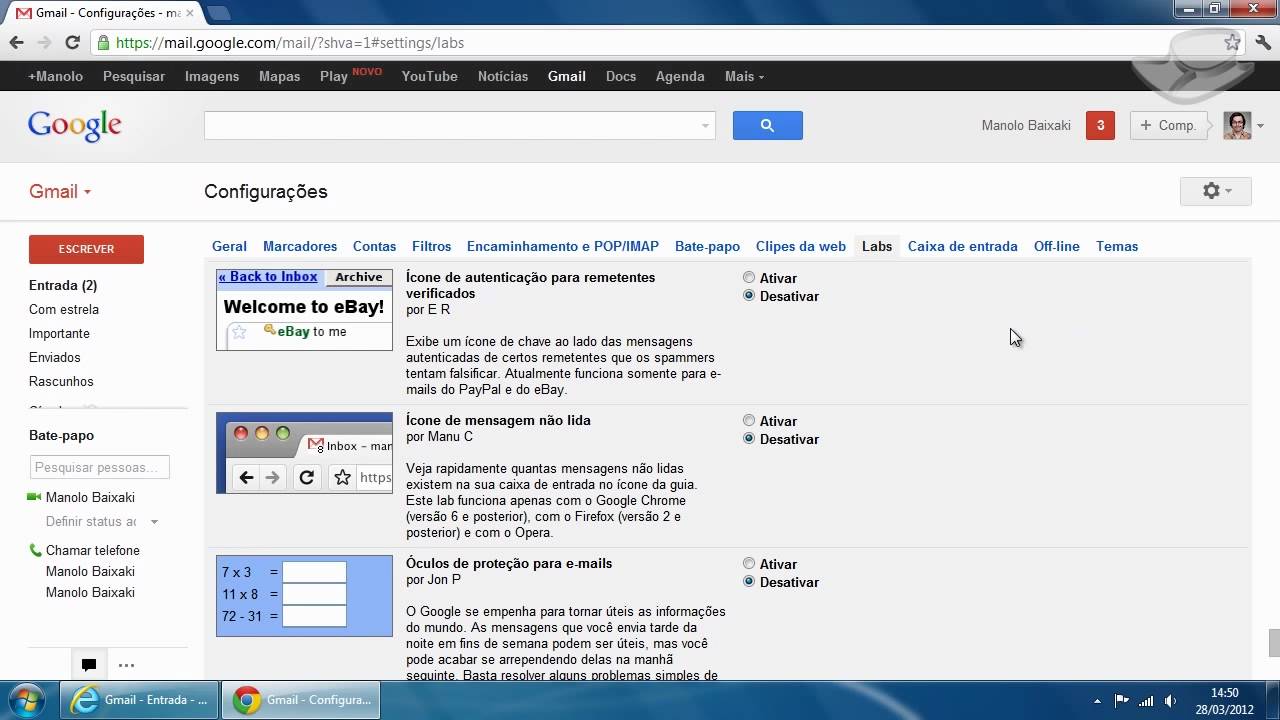Click the network signal tray icon
Screen dimensions: 1280x720
coord(1147,701)
